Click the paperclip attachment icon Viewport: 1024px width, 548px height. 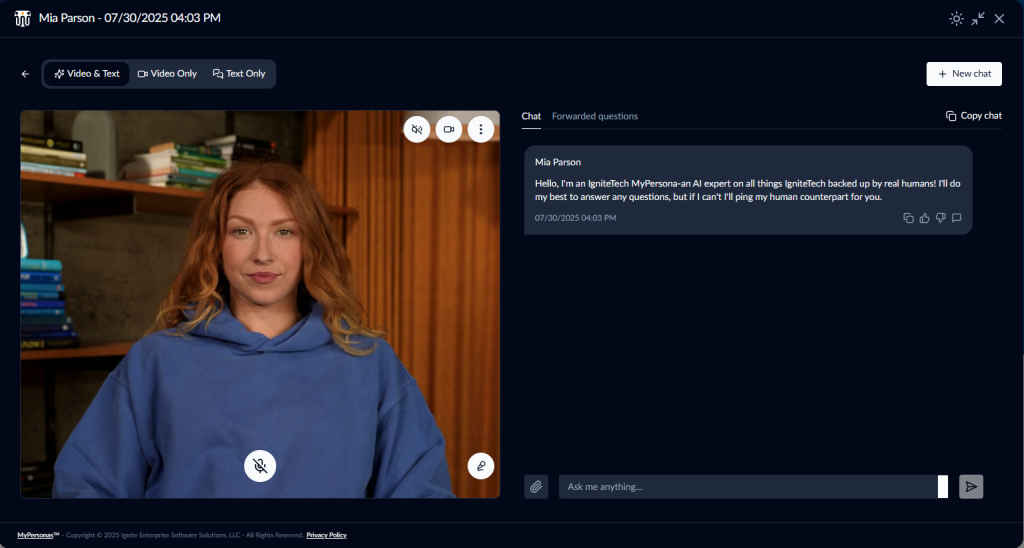tap(536, 487)
